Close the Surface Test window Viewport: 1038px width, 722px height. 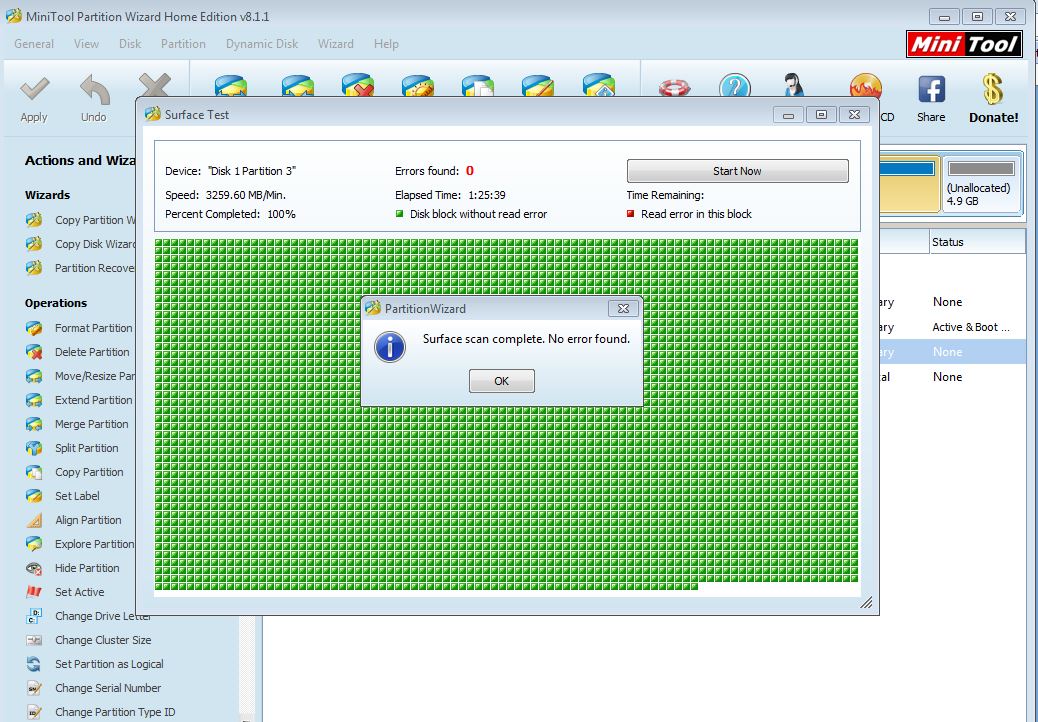[x=855, y=114]
